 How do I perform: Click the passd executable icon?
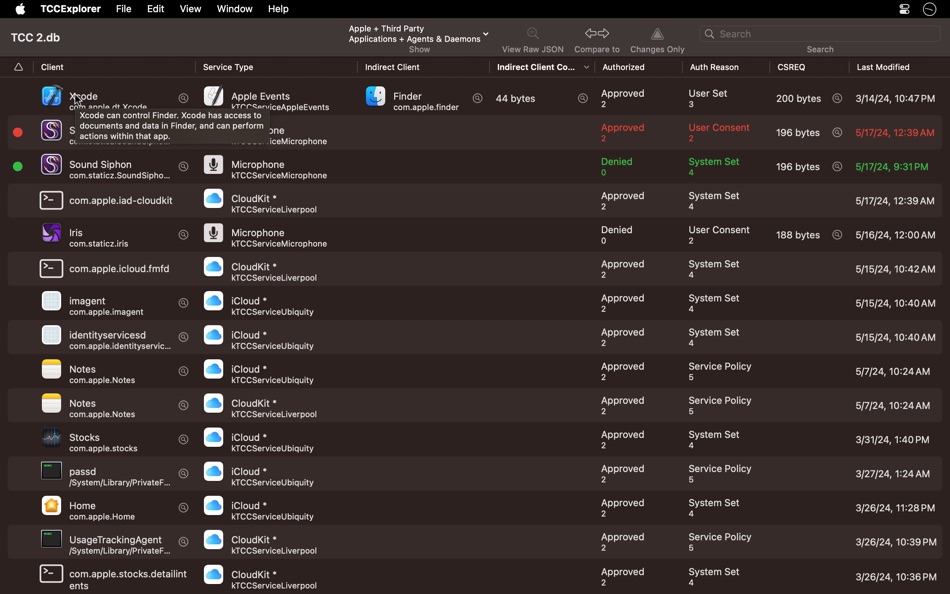click(x=51, y=471)
